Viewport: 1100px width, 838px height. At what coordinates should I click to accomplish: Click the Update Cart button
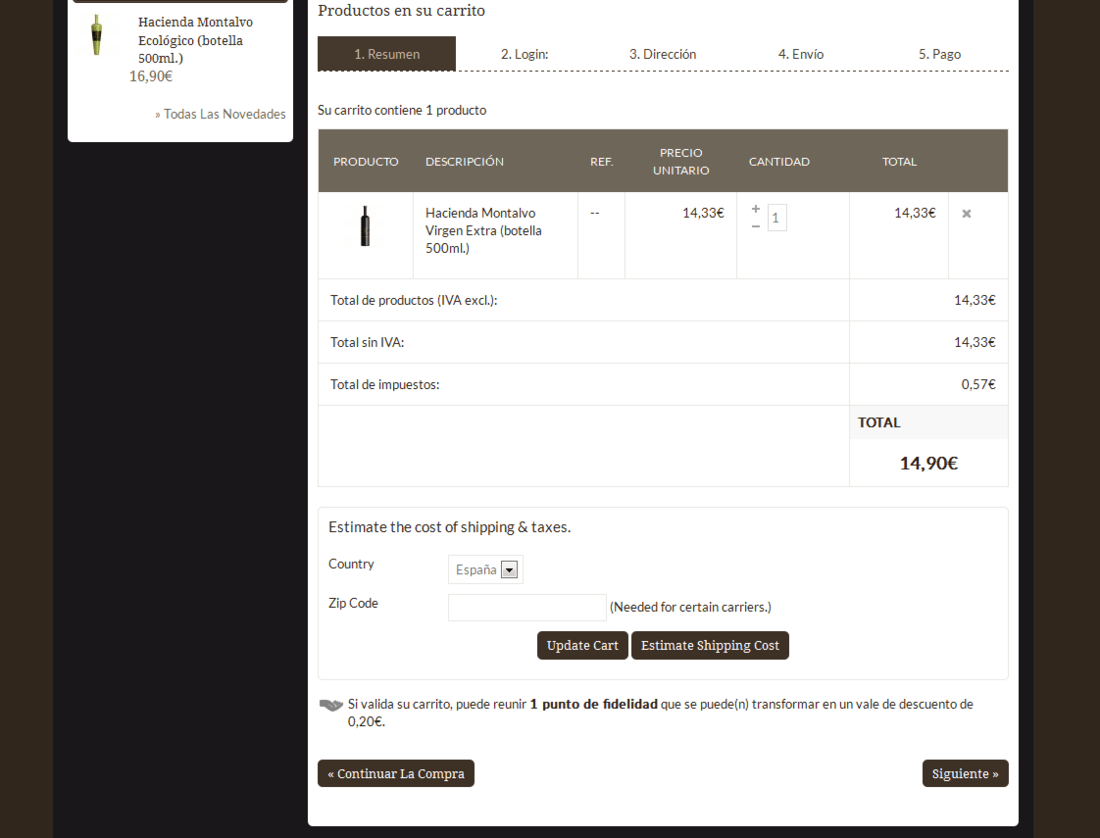tap(582, 645)
